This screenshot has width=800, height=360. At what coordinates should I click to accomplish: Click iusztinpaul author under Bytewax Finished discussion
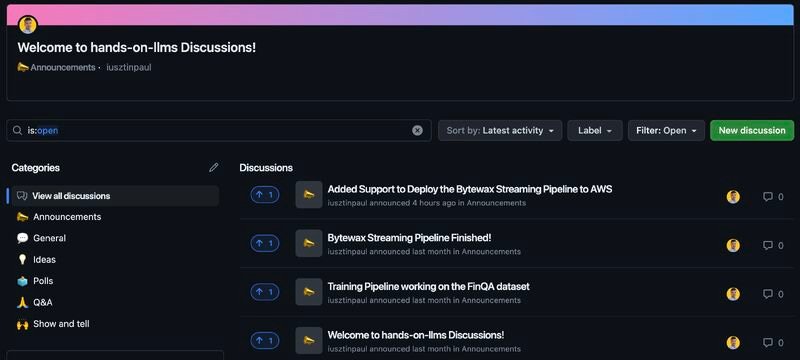(347, 251)
